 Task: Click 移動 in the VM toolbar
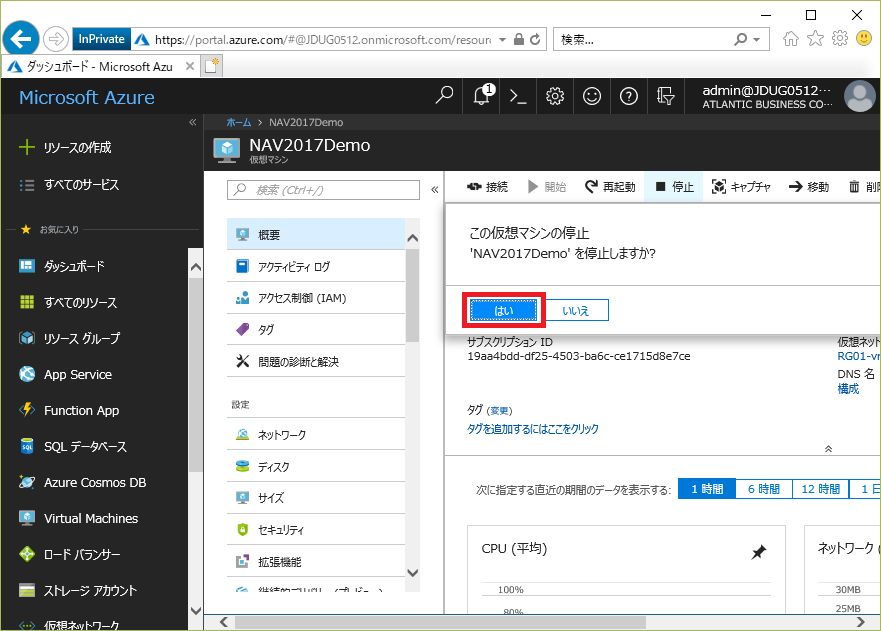pyautogui.click(x=809, y=187)
